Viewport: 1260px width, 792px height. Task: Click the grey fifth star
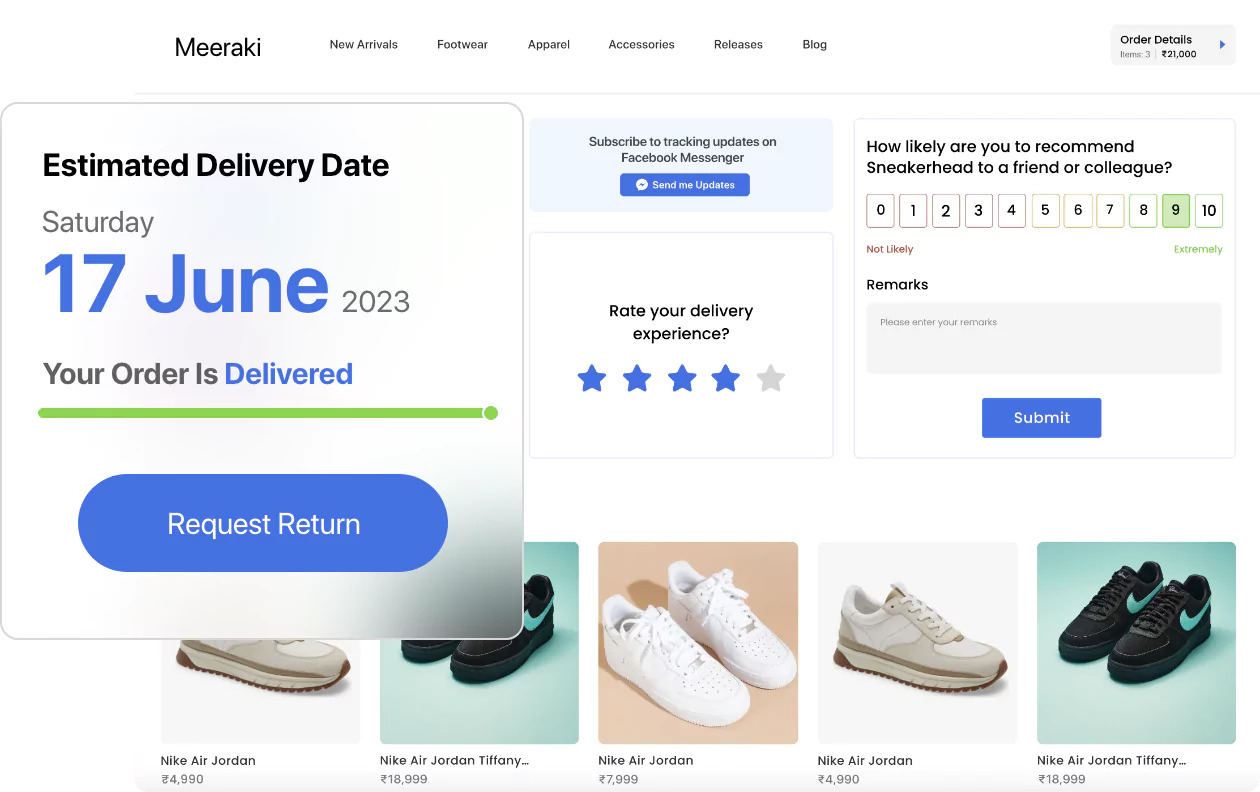coord(771,378)
